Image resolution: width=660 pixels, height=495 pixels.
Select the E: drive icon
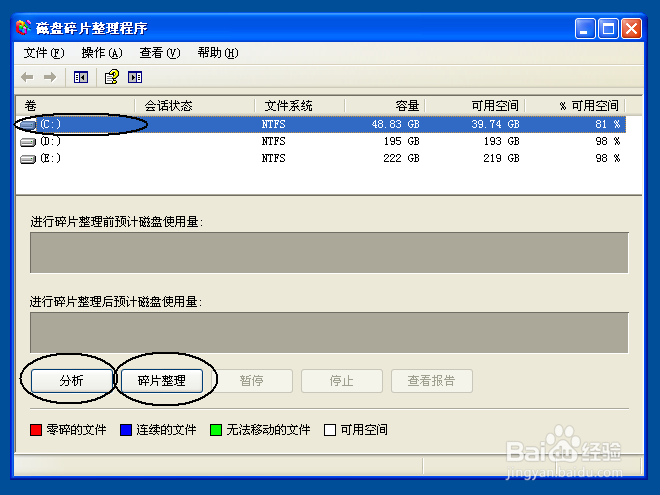pyautogui.click(x=28, y=159)
